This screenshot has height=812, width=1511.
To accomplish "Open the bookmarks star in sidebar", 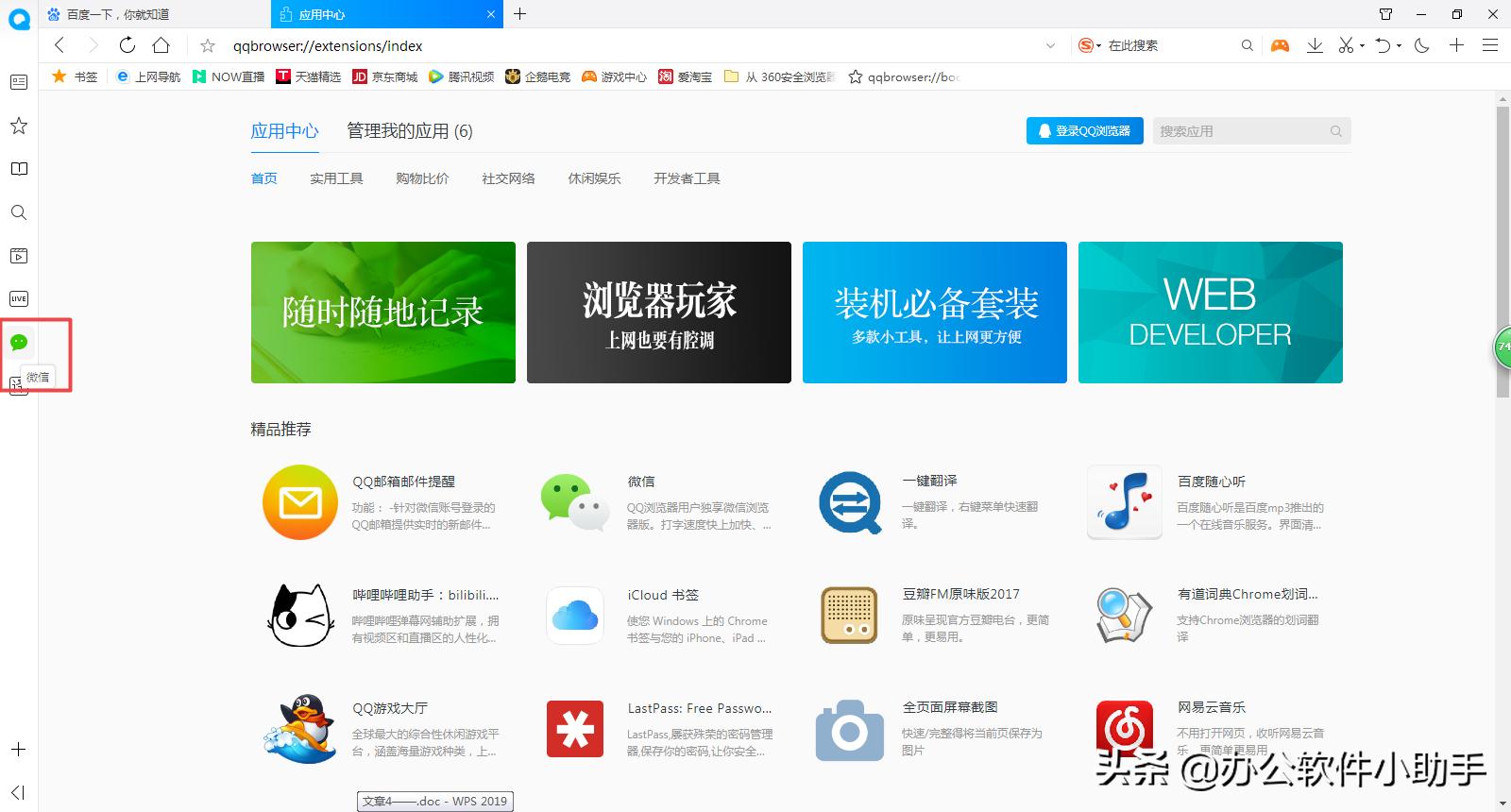I will pos(19,126).
